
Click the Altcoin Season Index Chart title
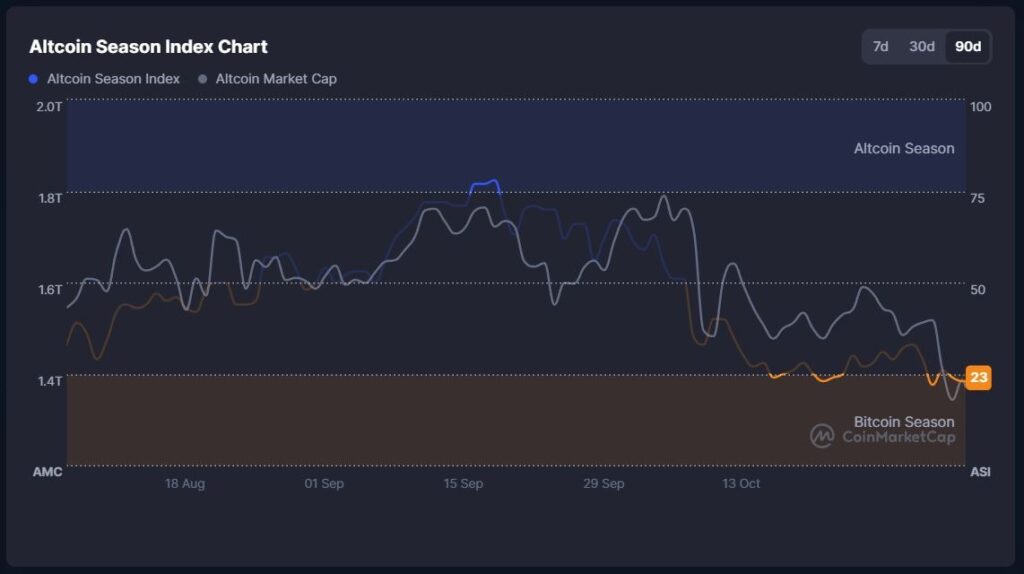click(x=148, y=47)
